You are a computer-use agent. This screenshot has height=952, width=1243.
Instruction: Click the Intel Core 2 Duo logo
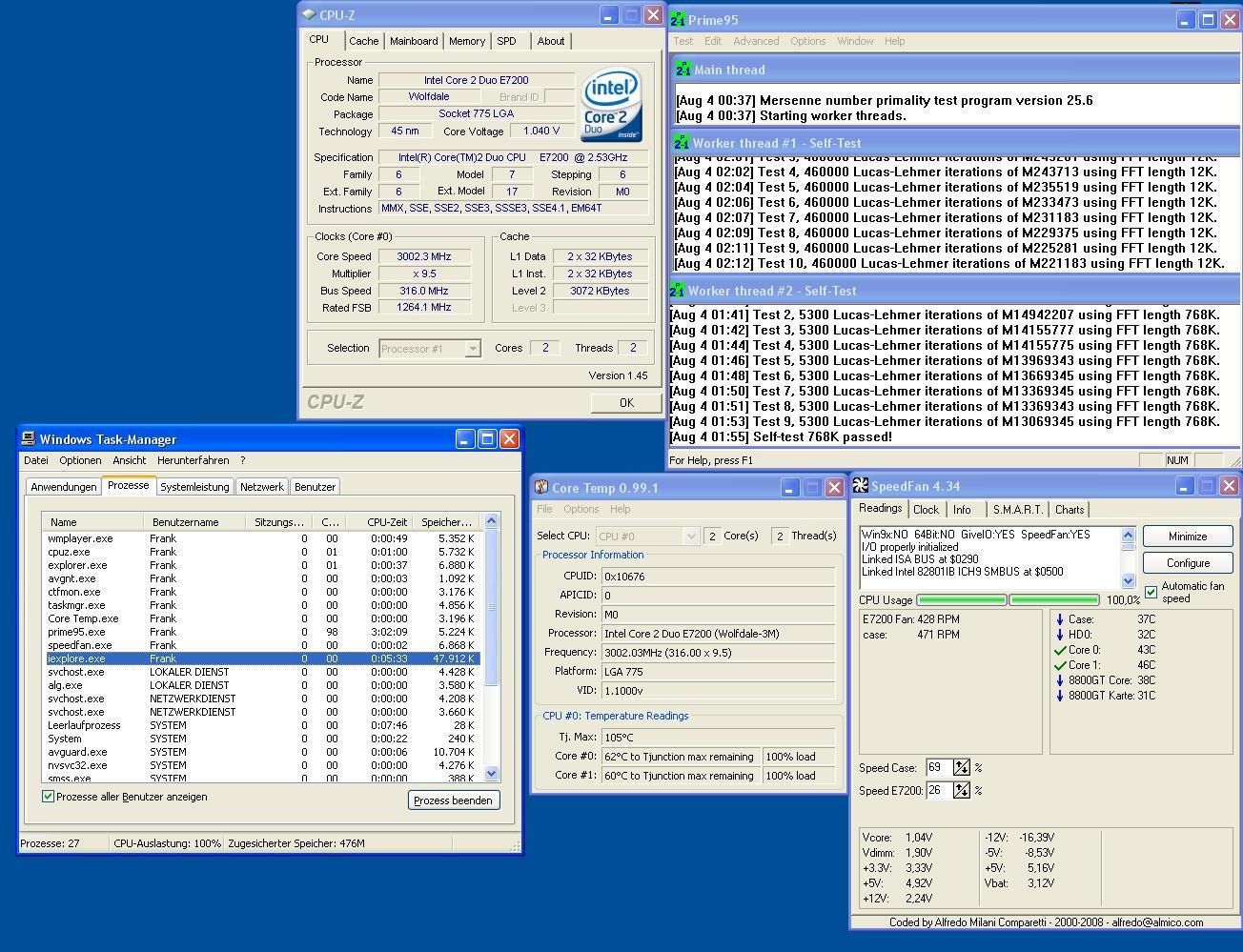coord(612,105)
